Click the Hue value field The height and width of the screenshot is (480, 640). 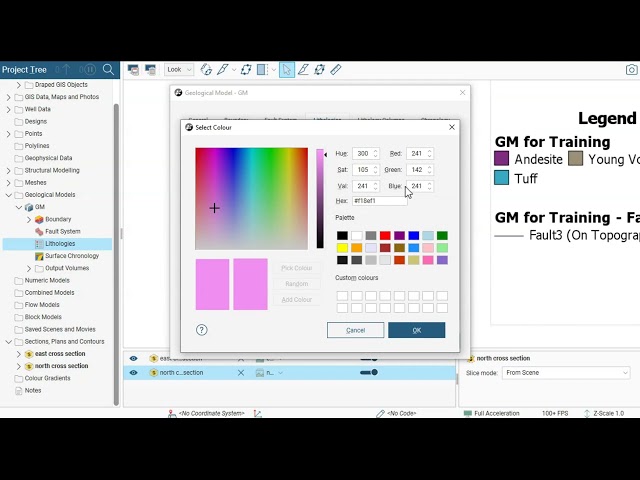click(362, 153)
